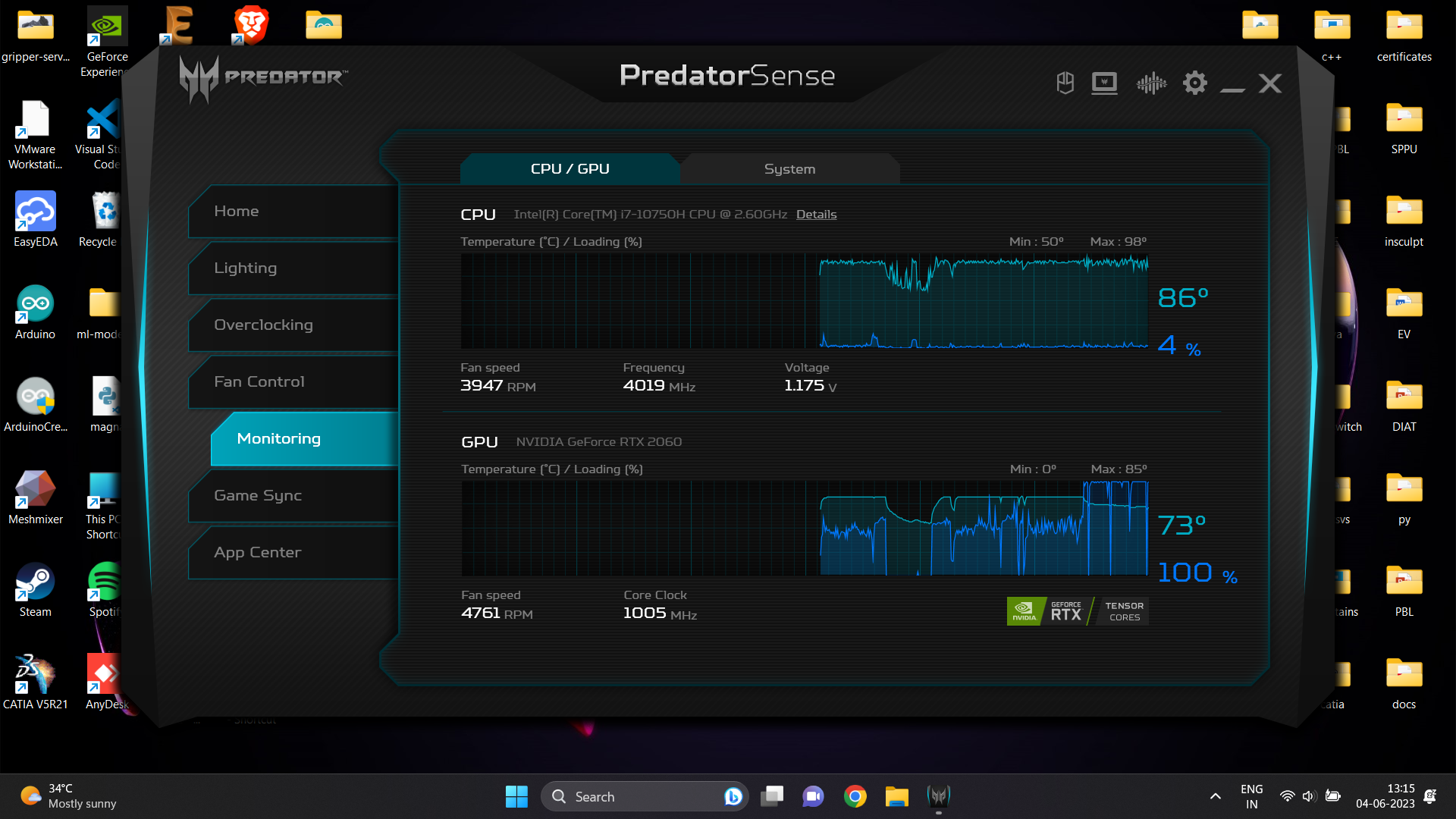Open the audio waveform icon in PredatorSense header
Image resolution: width=1456 pixels, height=819 pixels.
pyautogui.click(x=1151, y=83)
